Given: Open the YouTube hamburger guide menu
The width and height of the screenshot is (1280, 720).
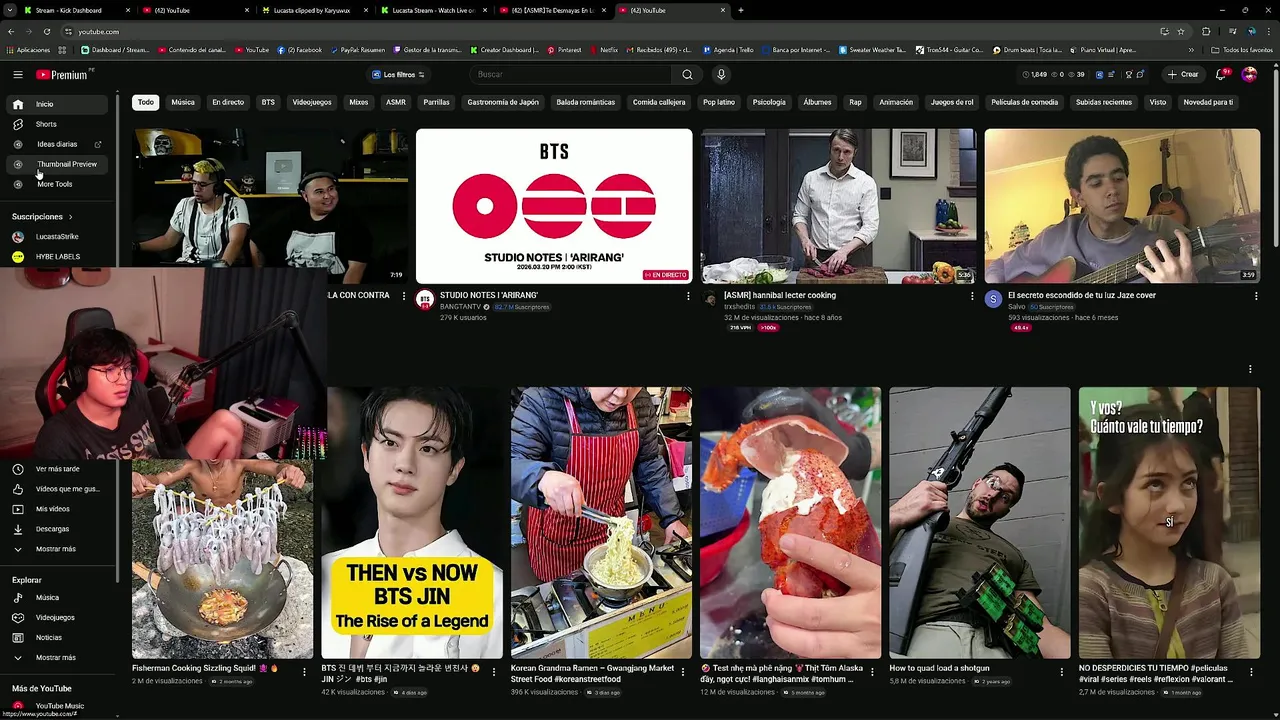Looking at the screenshot, I should 17,74.
